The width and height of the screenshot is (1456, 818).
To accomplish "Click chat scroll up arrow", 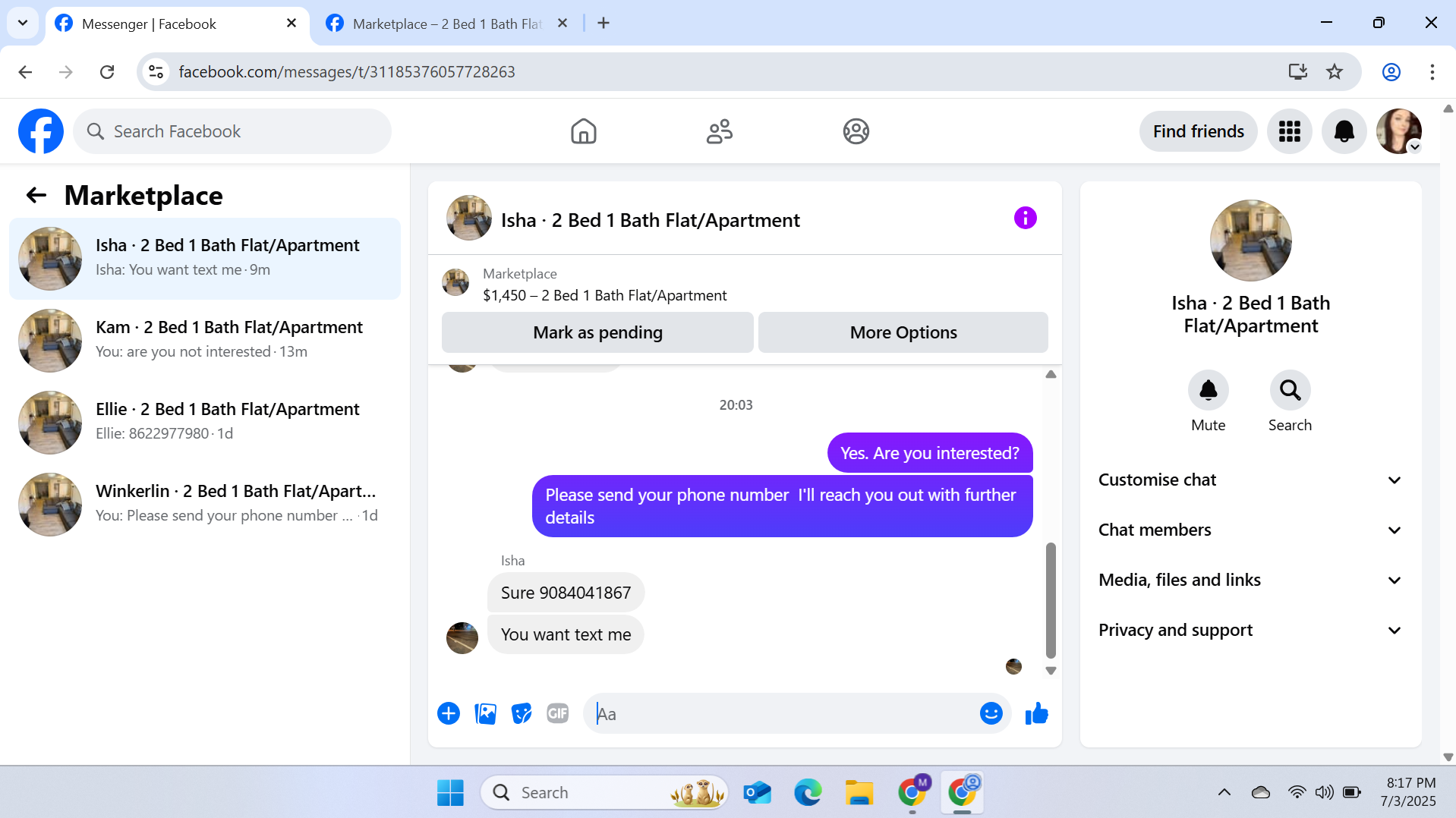I will click(1051, 374).
